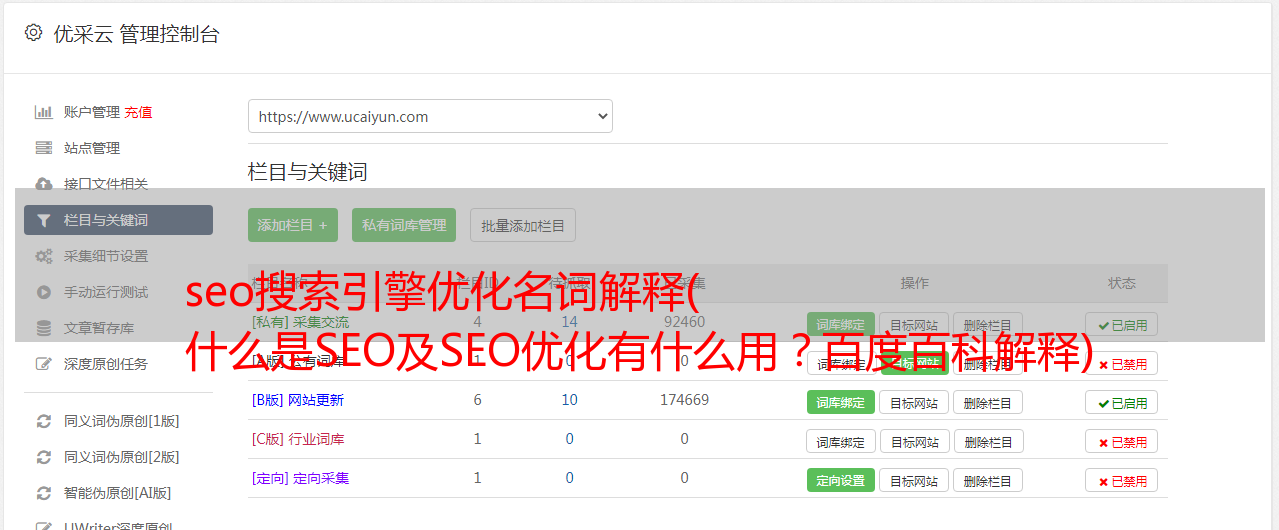The height and width of the screenshot is (530, 1279).
Task: Open 手动运行测试 menu entry
Action: 106,292
